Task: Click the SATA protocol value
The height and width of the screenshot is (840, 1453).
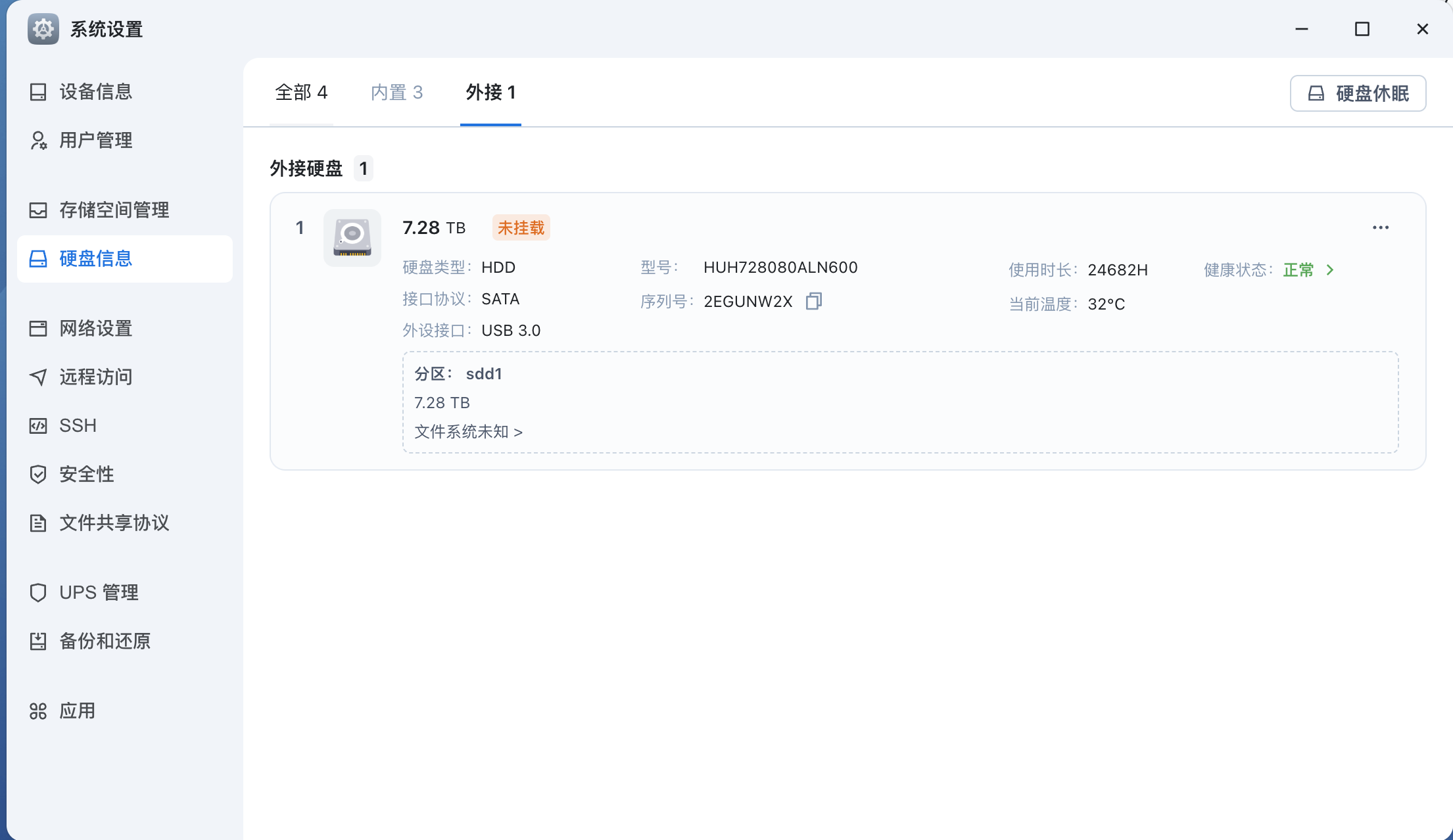Action: pos(500,298)
